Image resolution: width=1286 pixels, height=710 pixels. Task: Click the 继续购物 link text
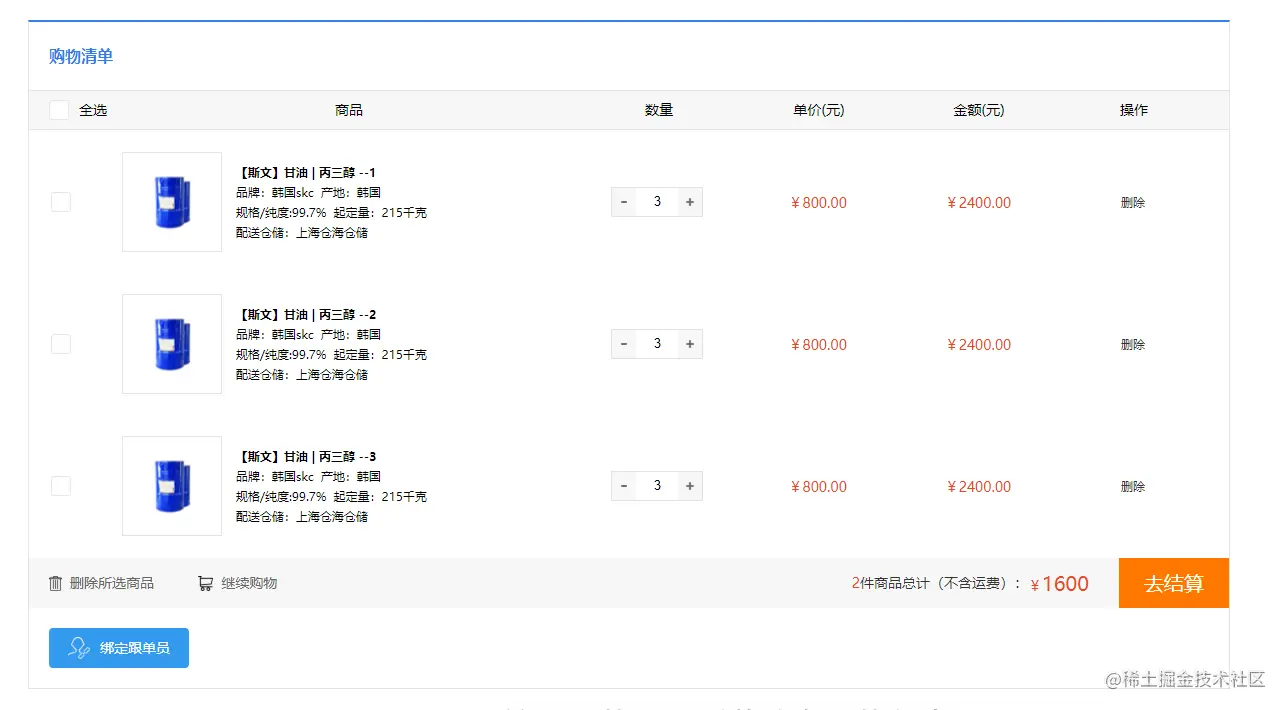(249, 583)
